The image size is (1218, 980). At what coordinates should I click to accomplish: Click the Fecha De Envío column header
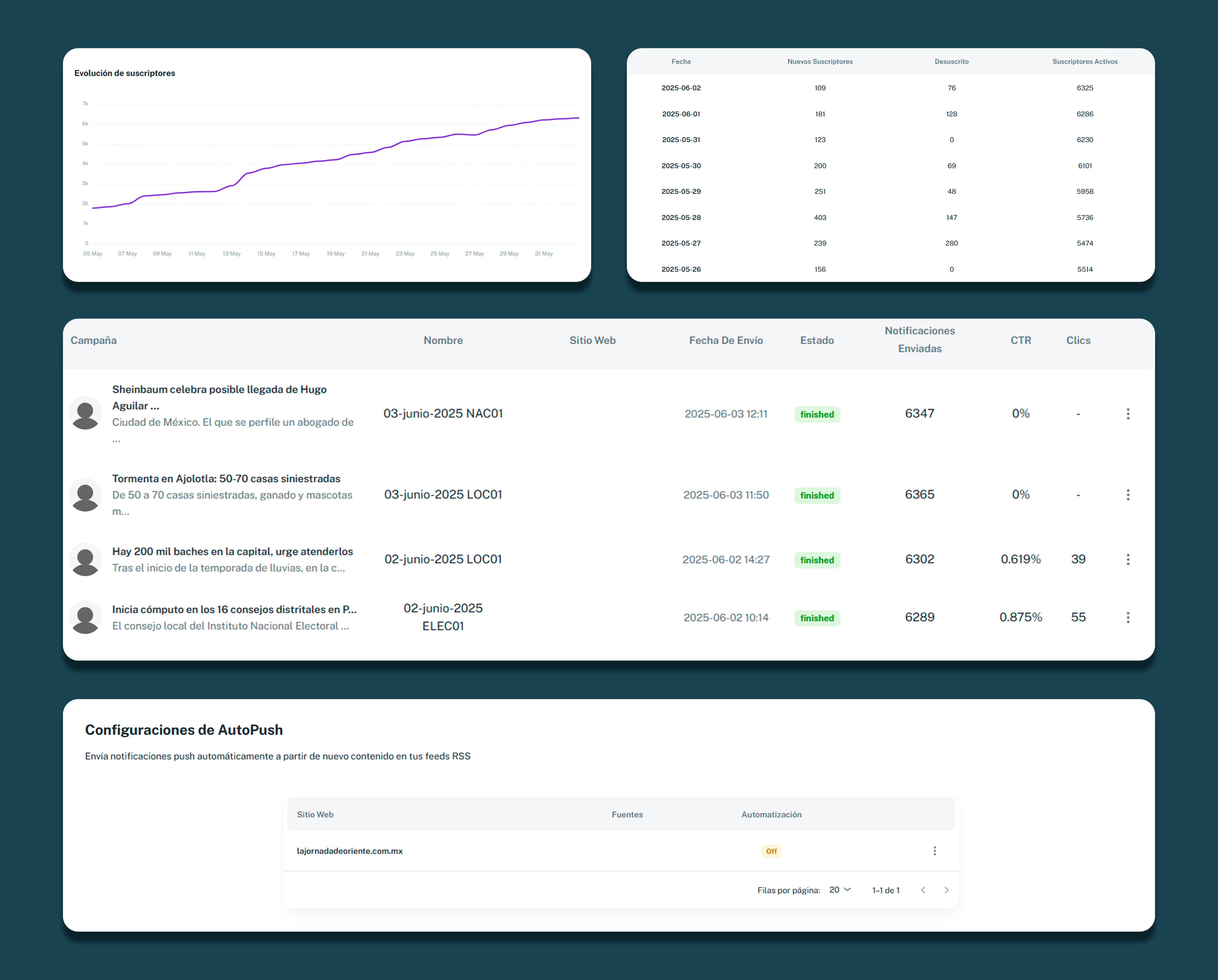726,340
